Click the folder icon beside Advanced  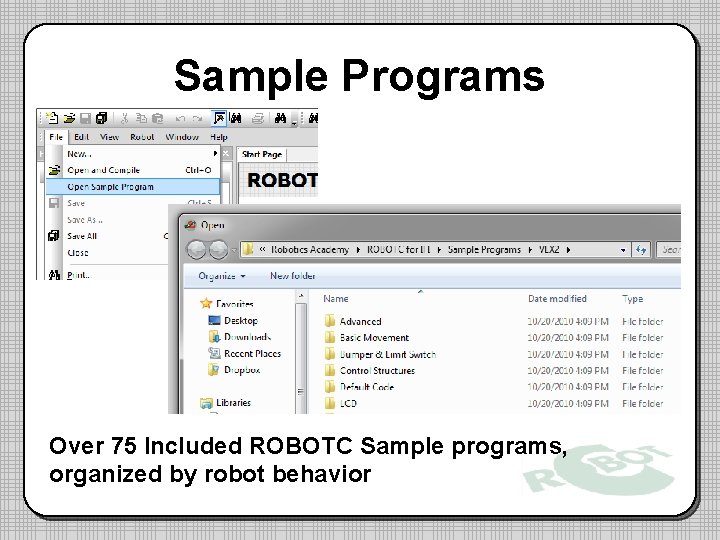(x=330, y=321)
